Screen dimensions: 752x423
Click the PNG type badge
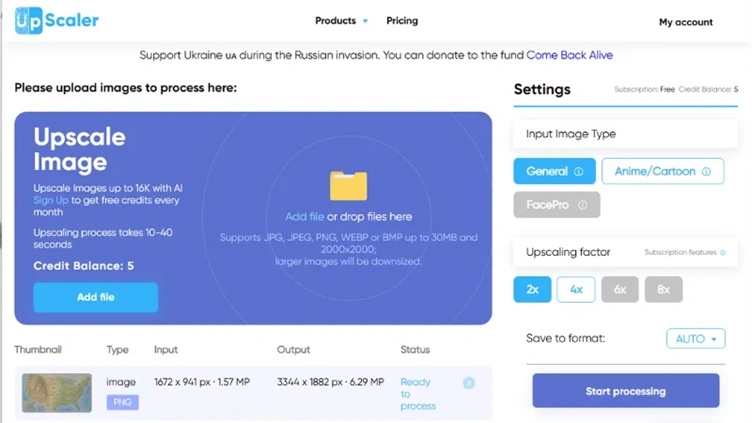pyautogui.click(x=122, y=402)
